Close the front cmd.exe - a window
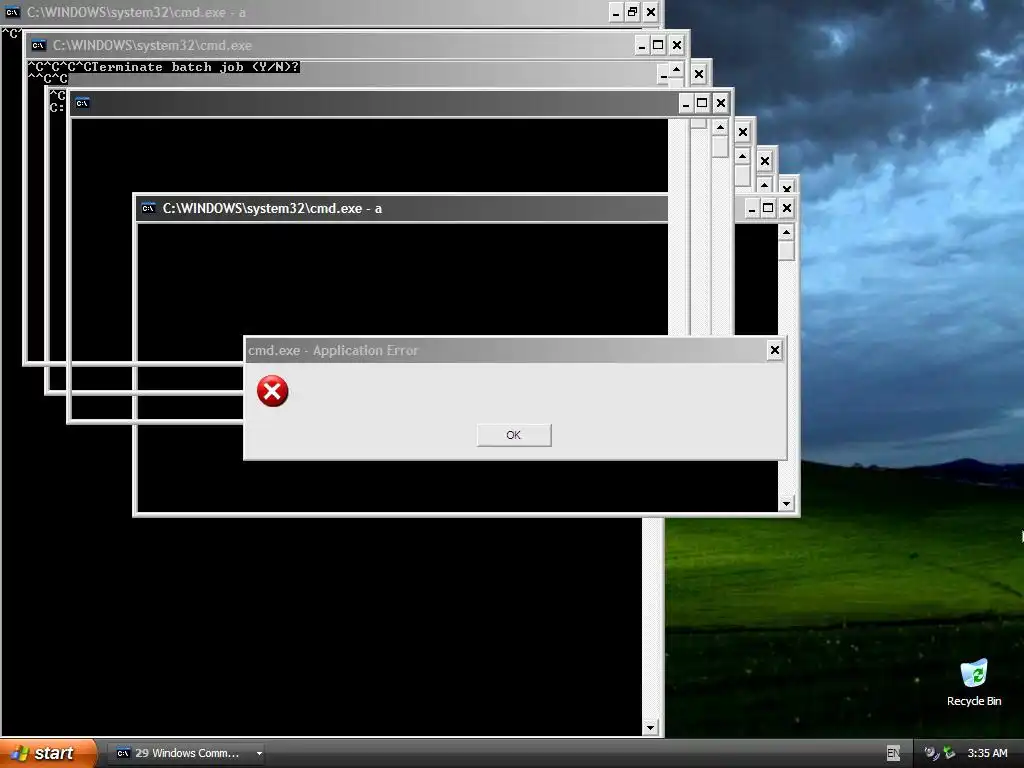The image size is (1024, 768). pyautogui.click(x=786, y=208)
